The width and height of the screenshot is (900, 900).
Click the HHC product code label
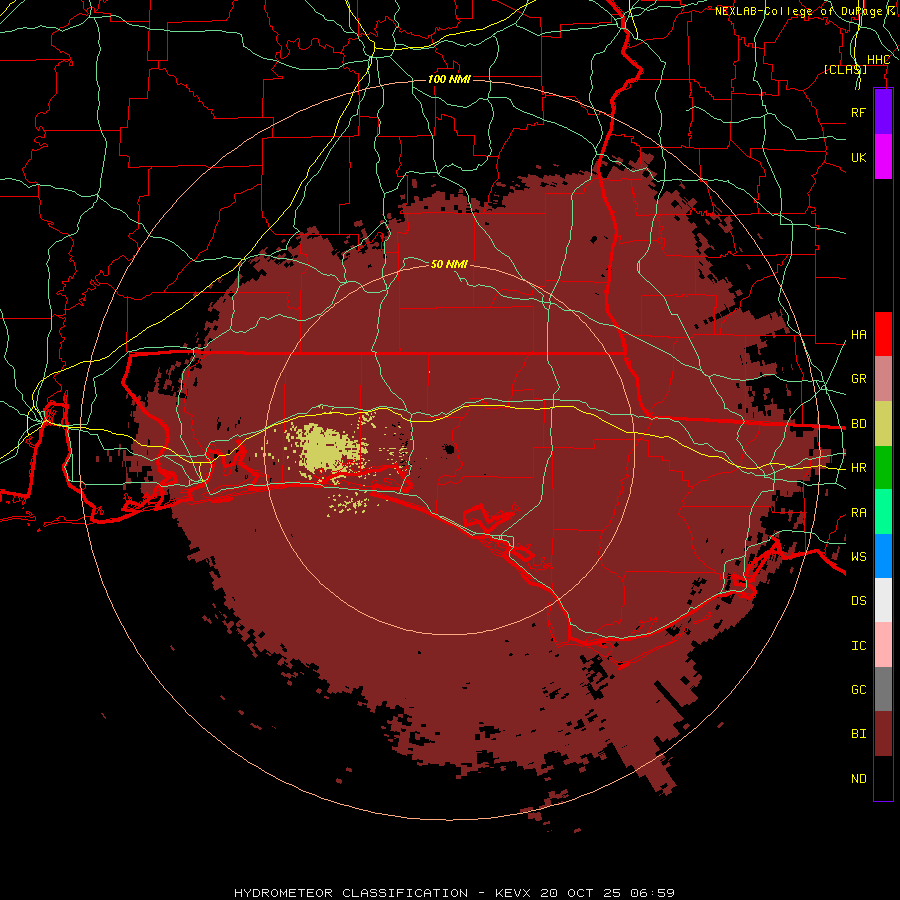(x=878, y=60)
